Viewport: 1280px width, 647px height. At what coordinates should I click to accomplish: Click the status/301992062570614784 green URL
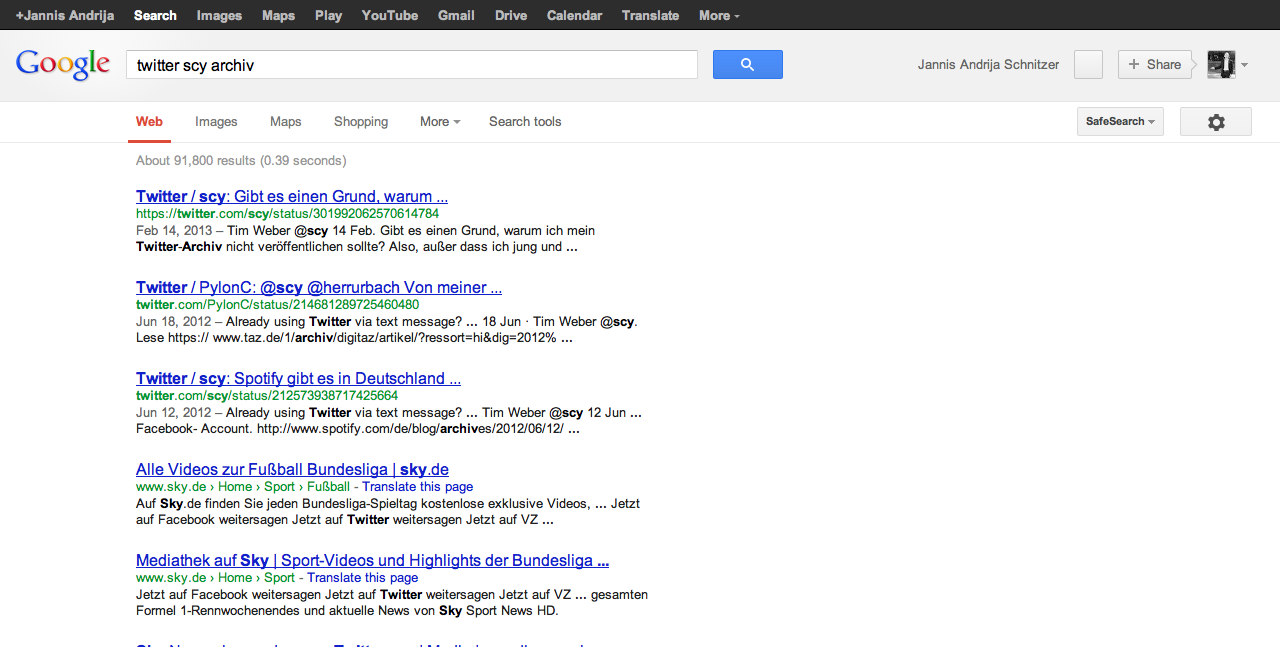pyautogui.click(x=287, y=214)
